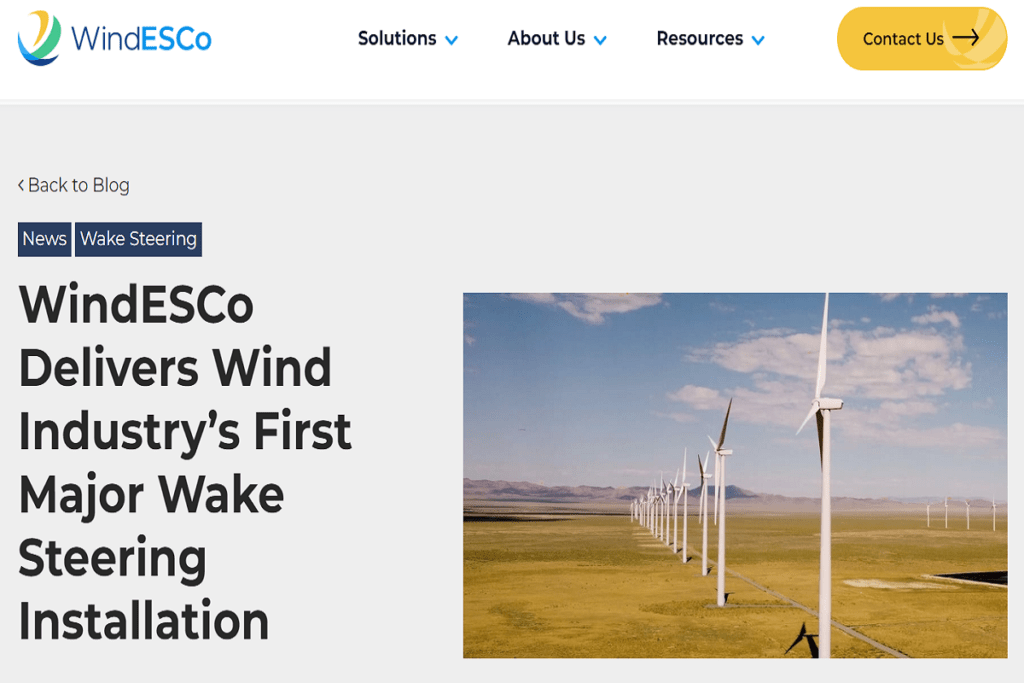Open the wind farm hero photo
1024x683 pixels.
735,475
